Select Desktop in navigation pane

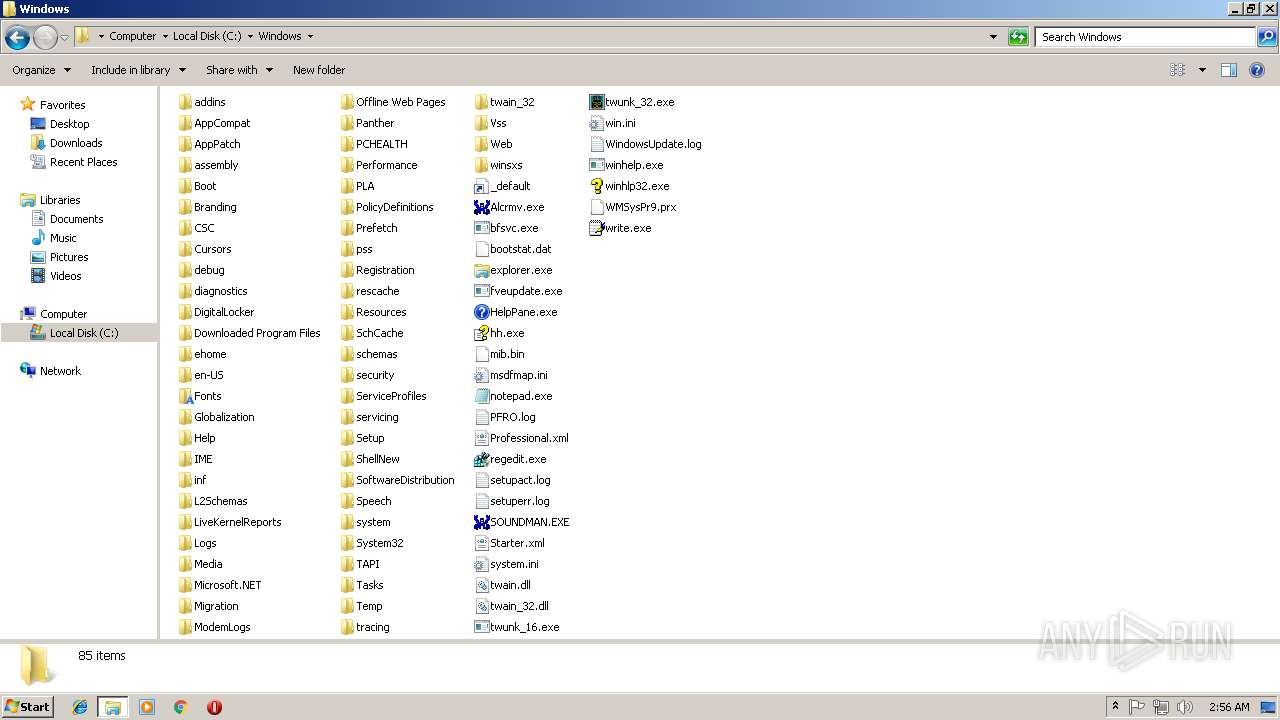click(x=69, y=124)
